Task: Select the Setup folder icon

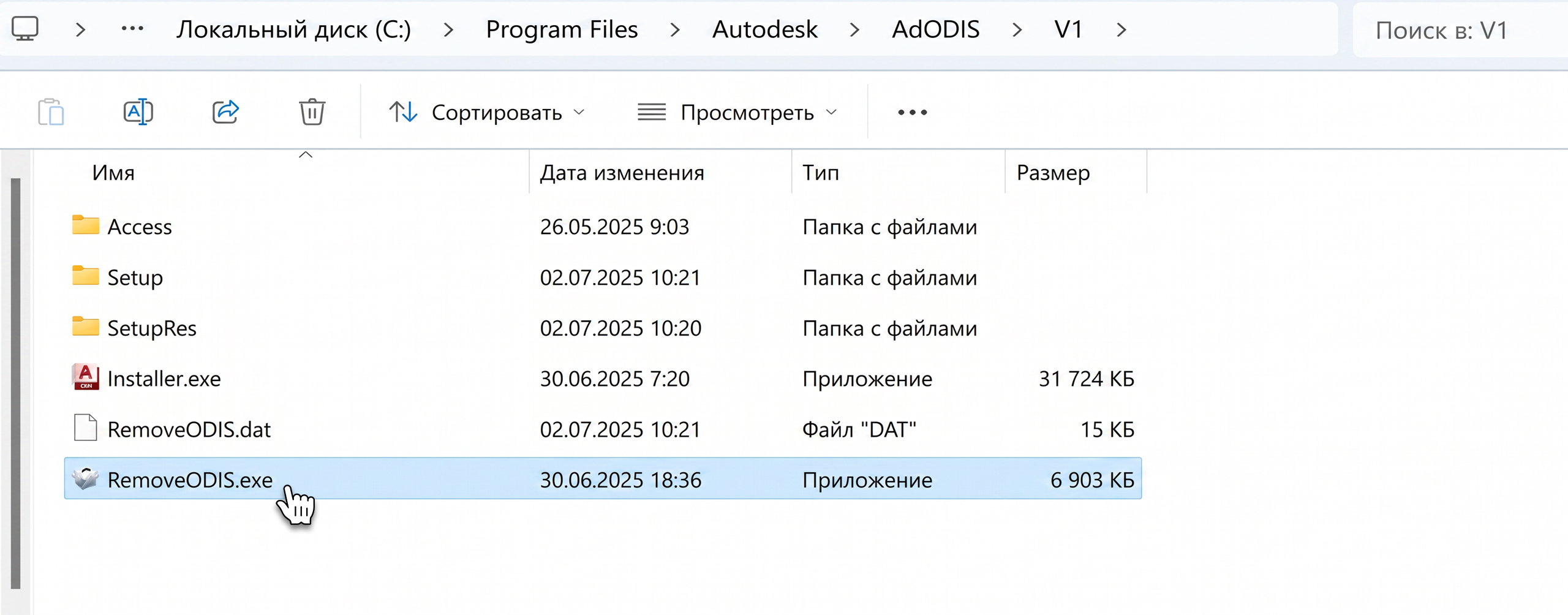Action: tap(86, 276)
